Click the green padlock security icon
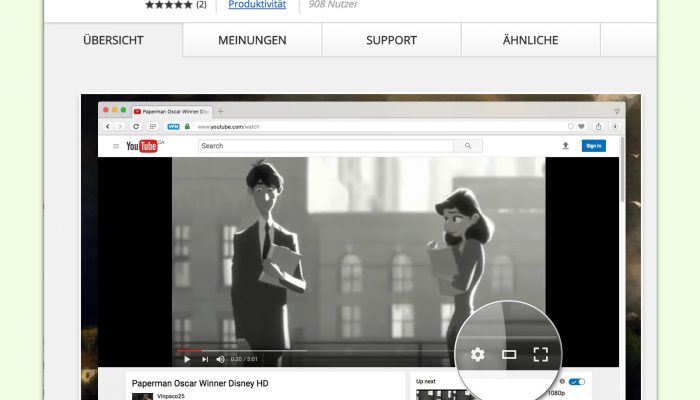Viewport: 700px width, 400px height. pyautogui.click(x=188, y=126)
